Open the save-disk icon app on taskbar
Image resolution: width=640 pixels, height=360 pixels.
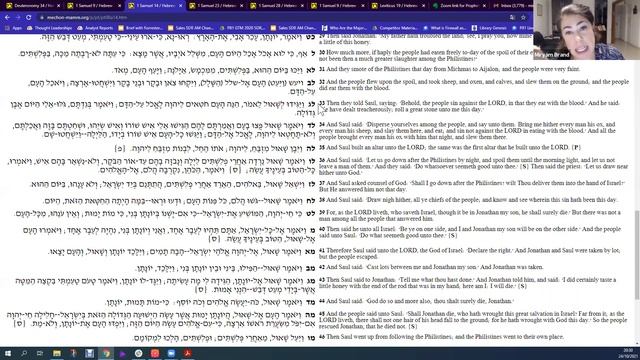[x=89, y=353]
